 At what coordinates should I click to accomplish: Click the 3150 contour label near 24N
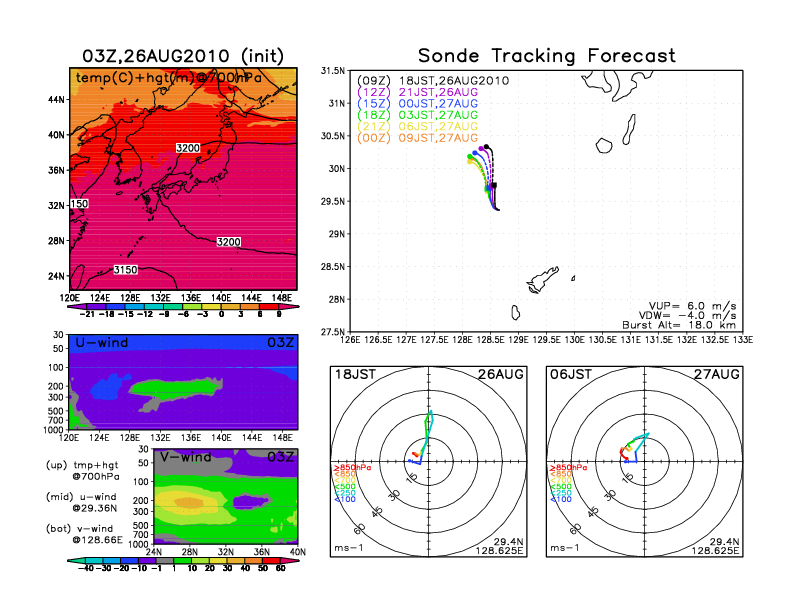coord(125,270)
